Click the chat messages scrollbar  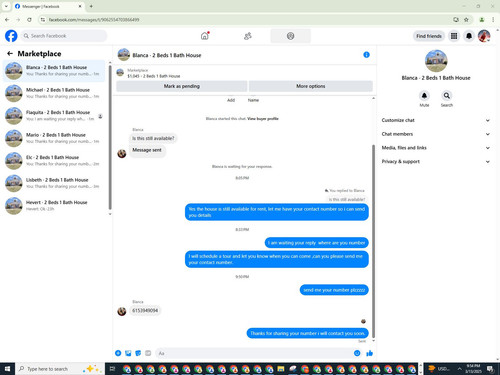pos(373,242)
